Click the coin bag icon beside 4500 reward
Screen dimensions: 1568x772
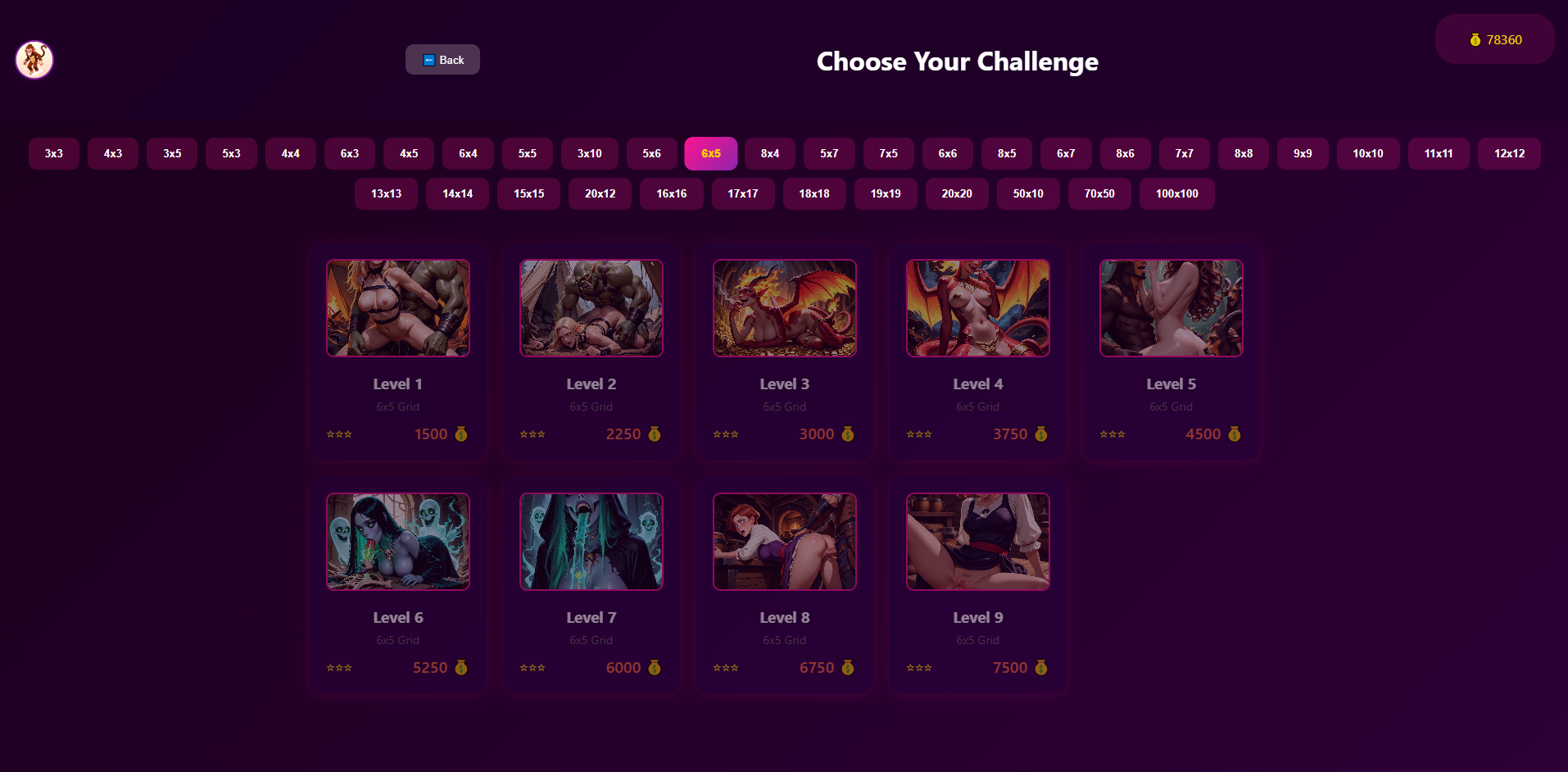coord(1235,434)
